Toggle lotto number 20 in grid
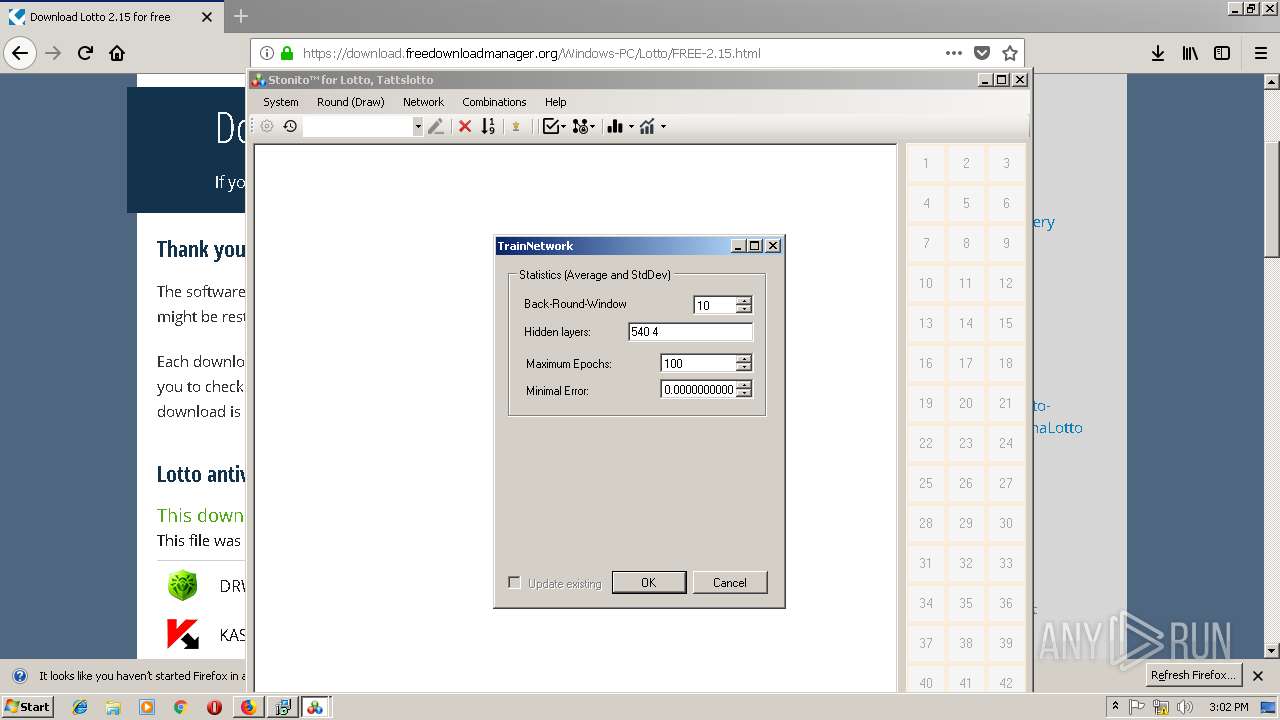 pos(966,403)
